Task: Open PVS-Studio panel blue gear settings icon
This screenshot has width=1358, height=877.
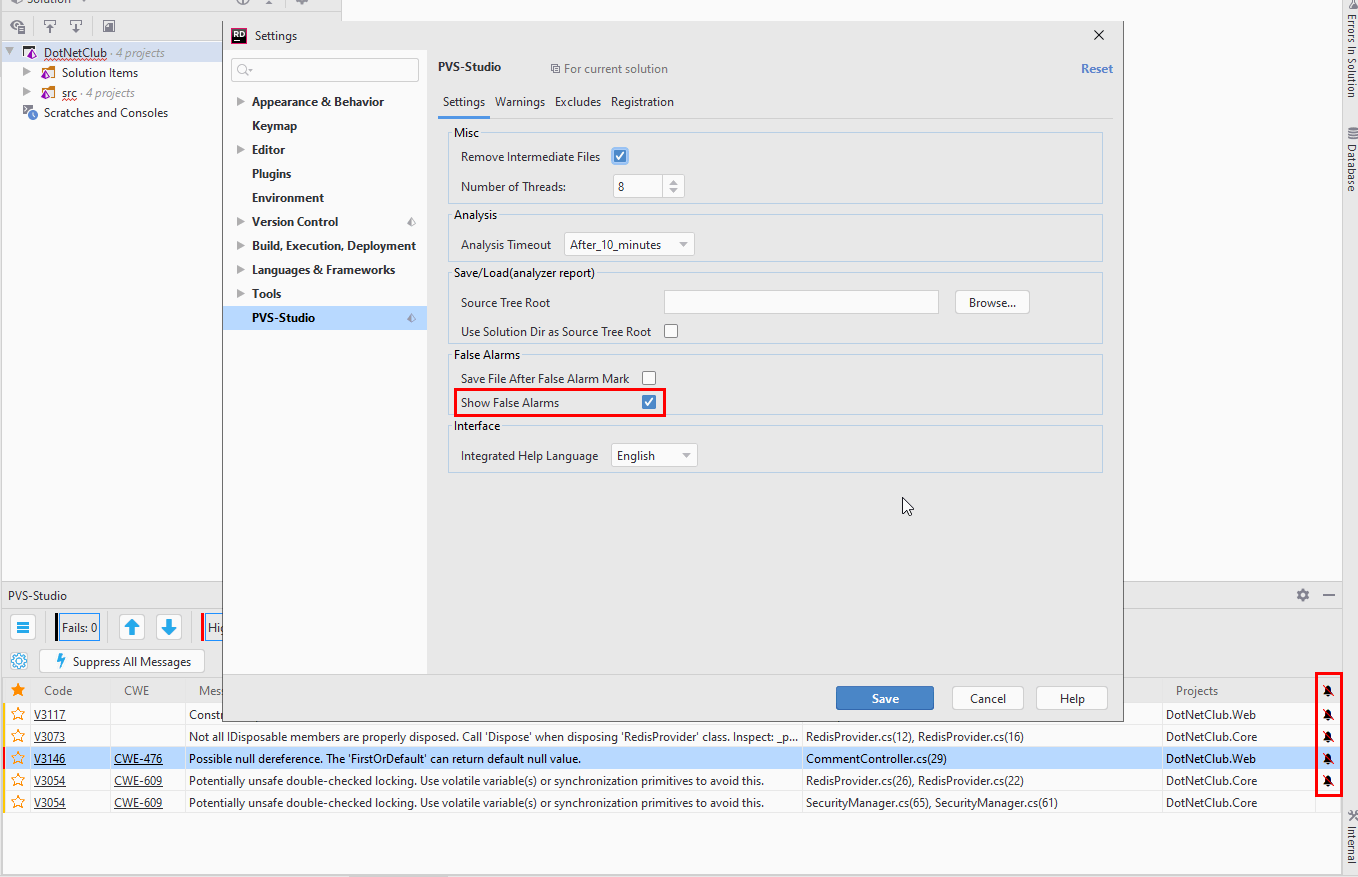Action: [x=19, y=661]
